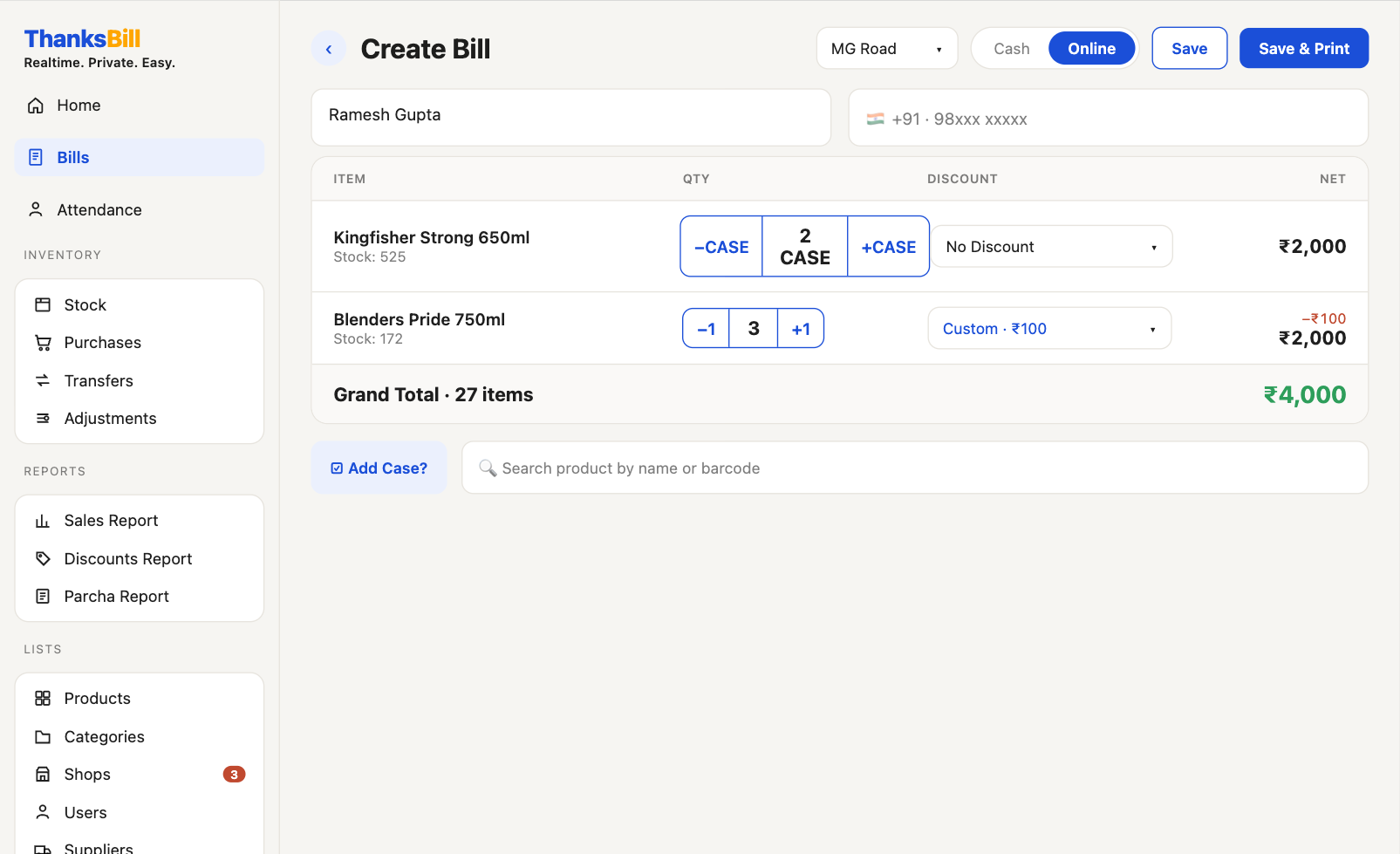The height and width of the screenshot is (854, 1400).
Task: Open Discounts Report
Action: (140, 558)
